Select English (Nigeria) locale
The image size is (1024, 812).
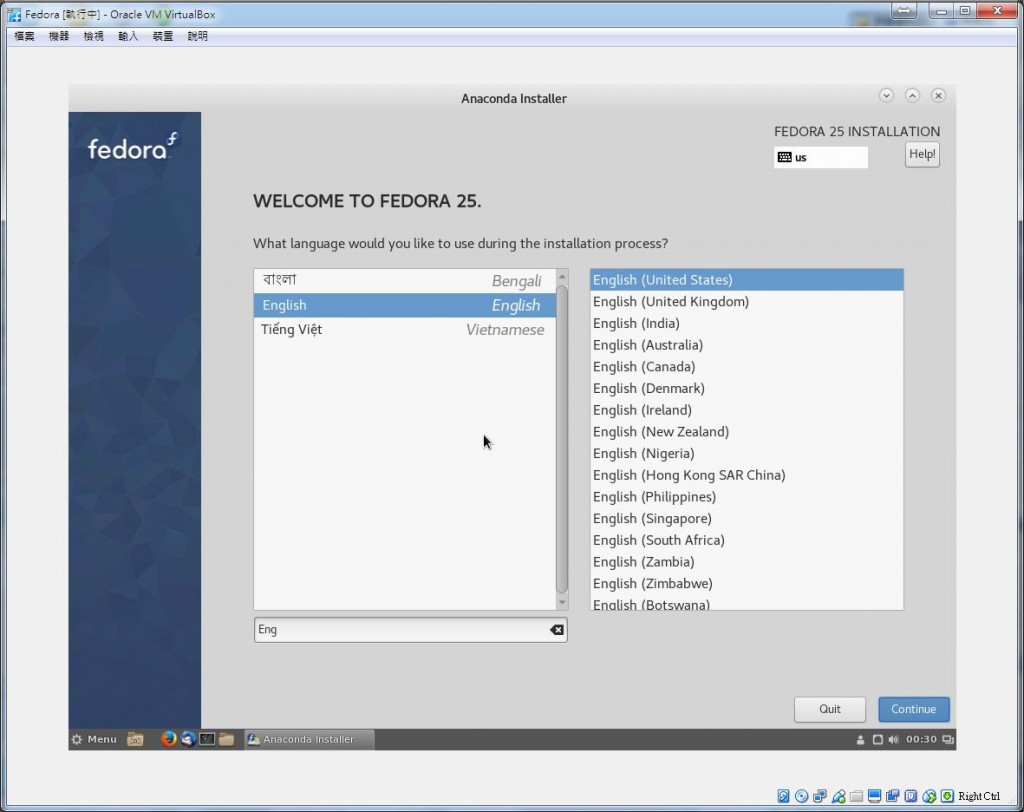point(746,453)
